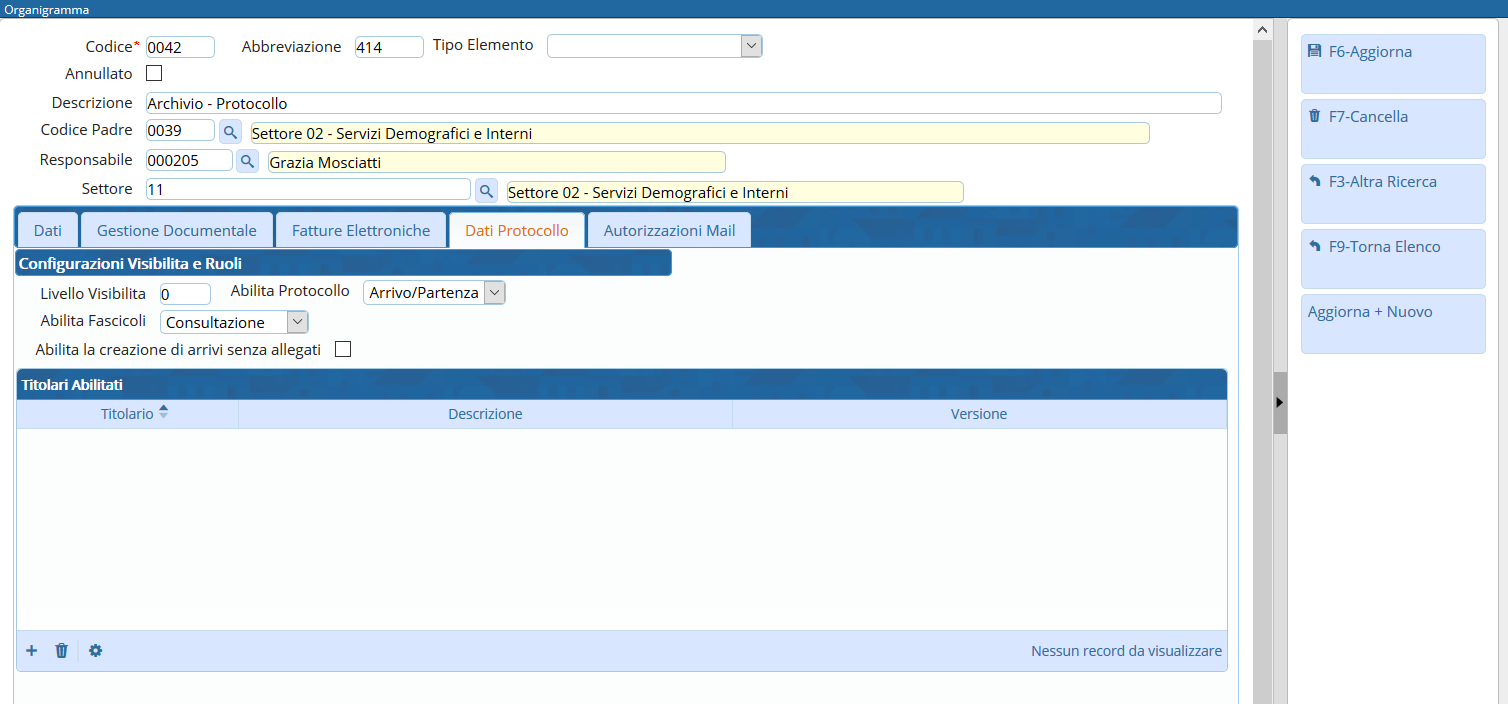Enable creation of arrivi senza allegati checkbox
Image resolution: width=1508 pixels, height=704 pixels.
point(343,349)
